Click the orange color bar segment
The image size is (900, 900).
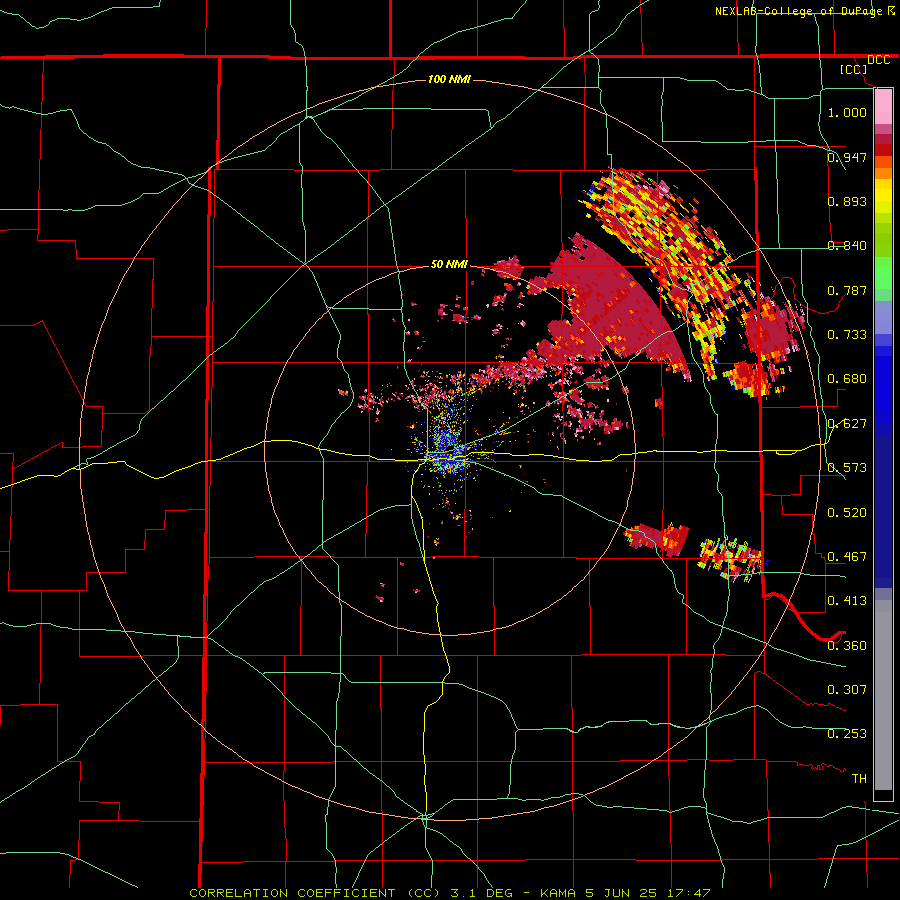coord(883,173)
